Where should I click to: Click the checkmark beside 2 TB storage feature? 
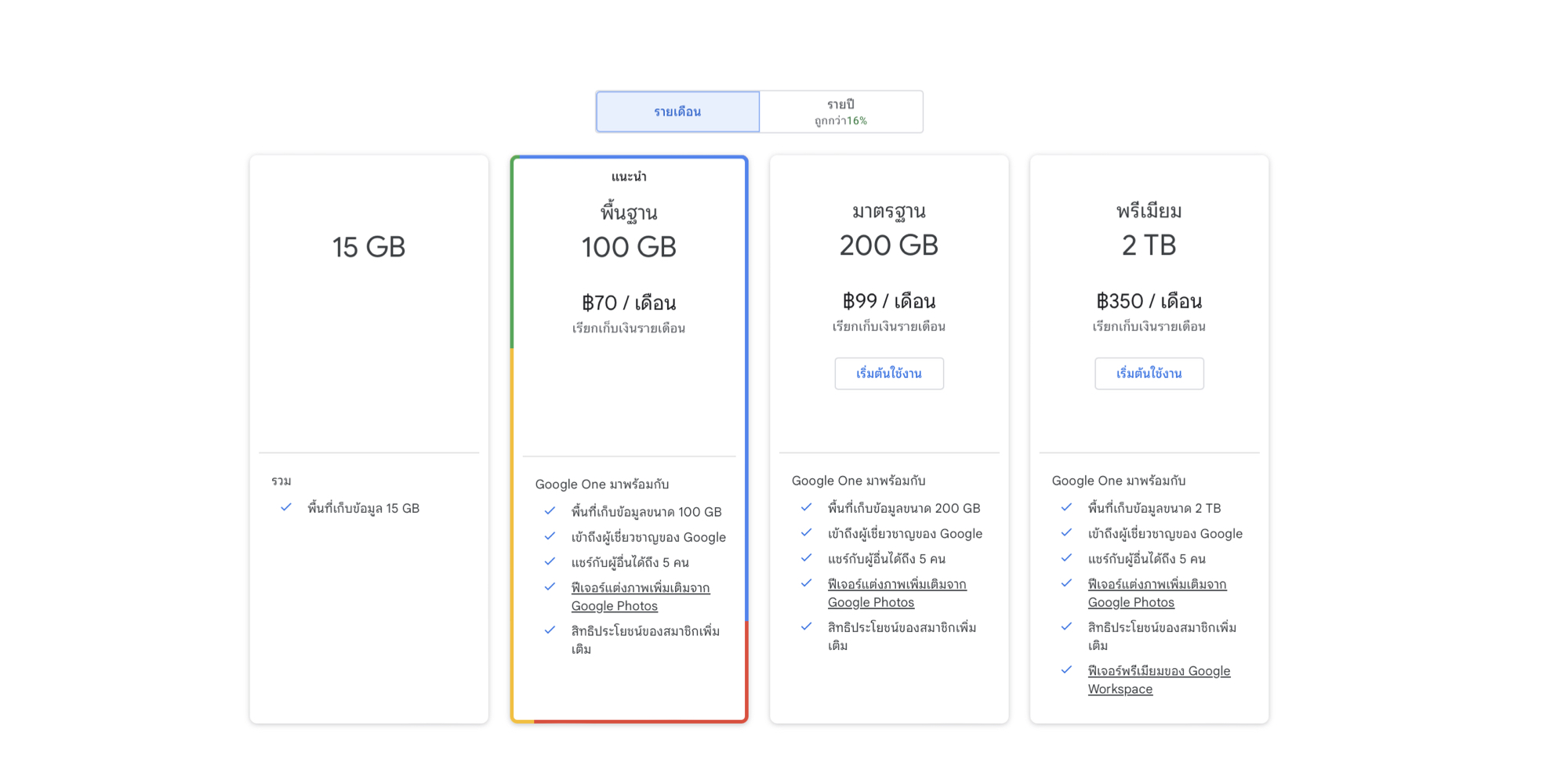pos(1066,507)
